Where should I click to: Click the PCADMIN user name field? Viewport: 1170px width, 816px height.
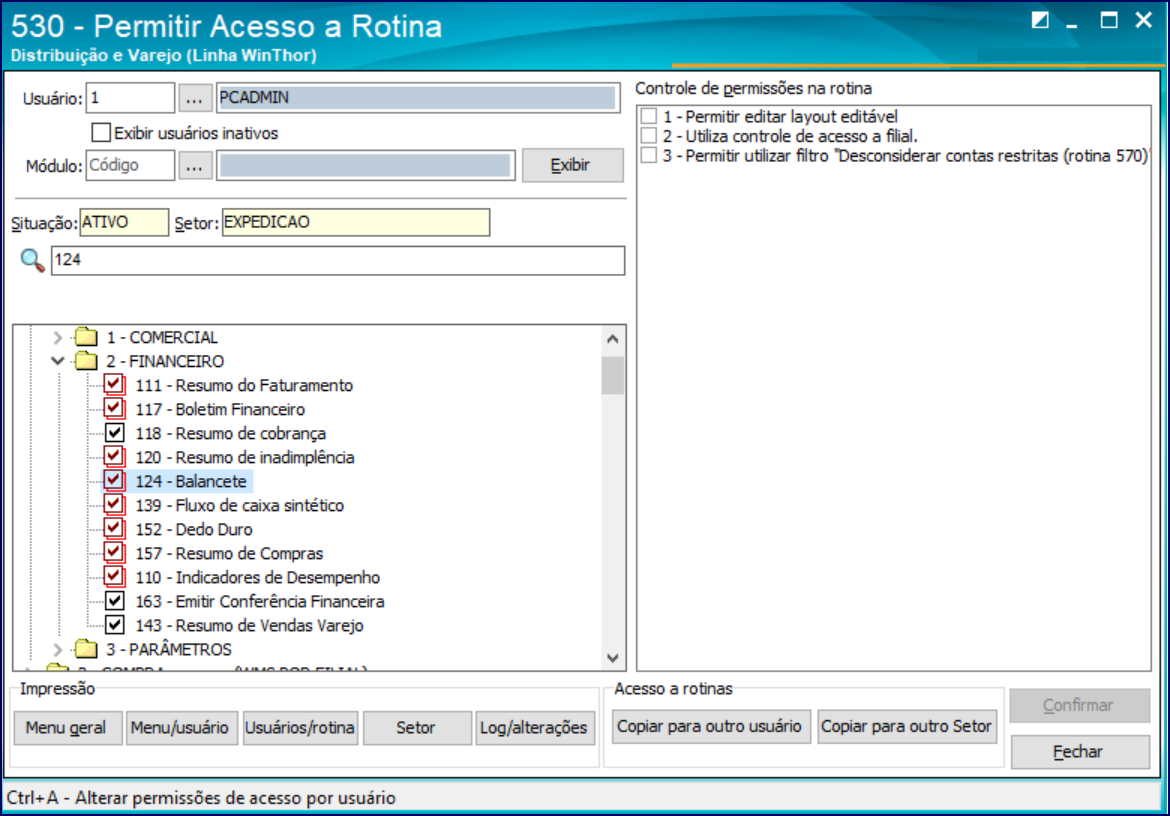(x=418, y=98)
